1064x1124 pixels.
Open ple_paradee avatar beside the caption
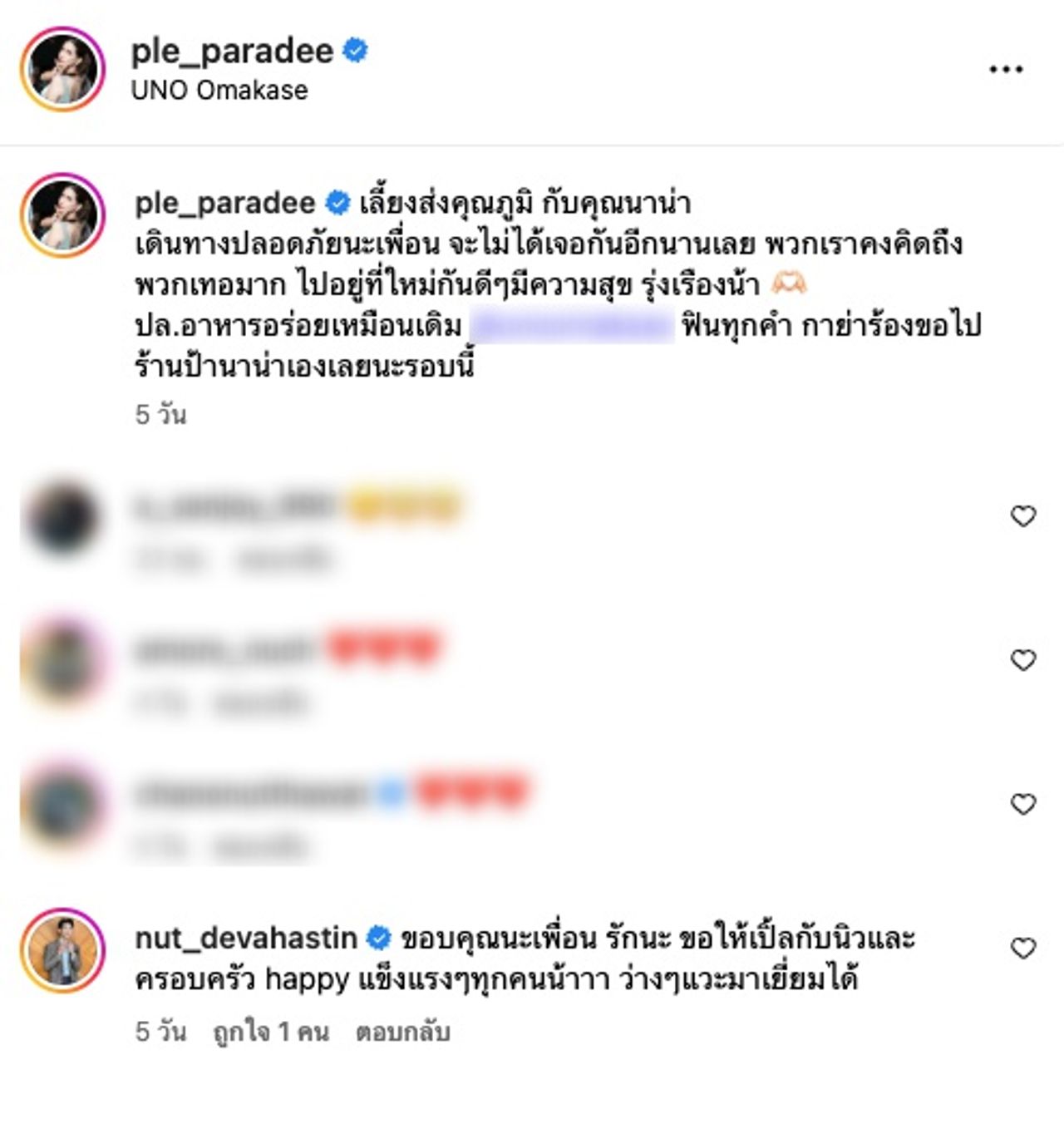coord(62,215)
